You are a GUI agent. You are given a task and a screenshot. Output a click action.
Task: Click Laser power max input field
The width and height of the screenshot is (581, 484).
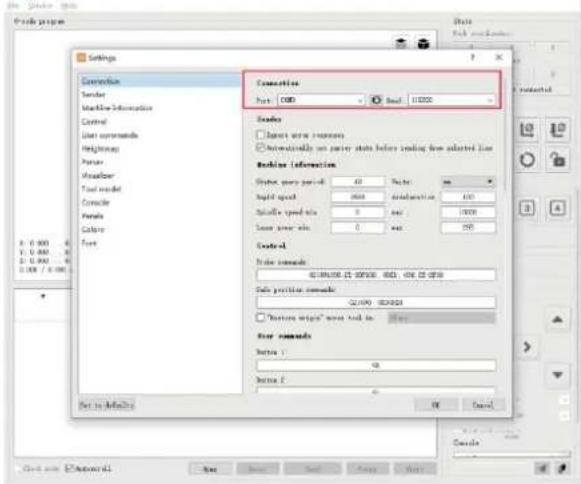click(x=468, y=228)
